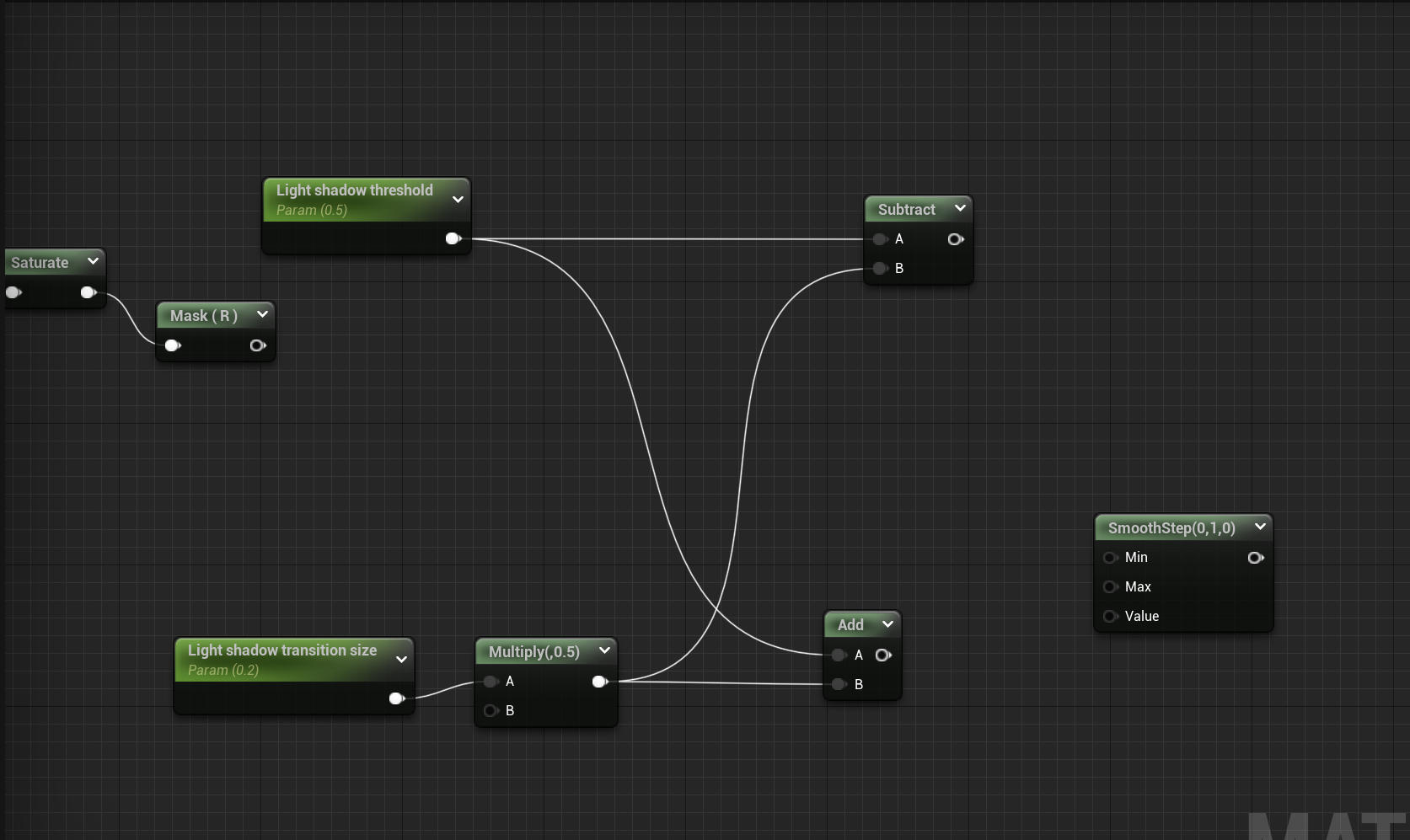
Task: Click the SmoothStep output pin
Action: click(x=1256, y=558)
